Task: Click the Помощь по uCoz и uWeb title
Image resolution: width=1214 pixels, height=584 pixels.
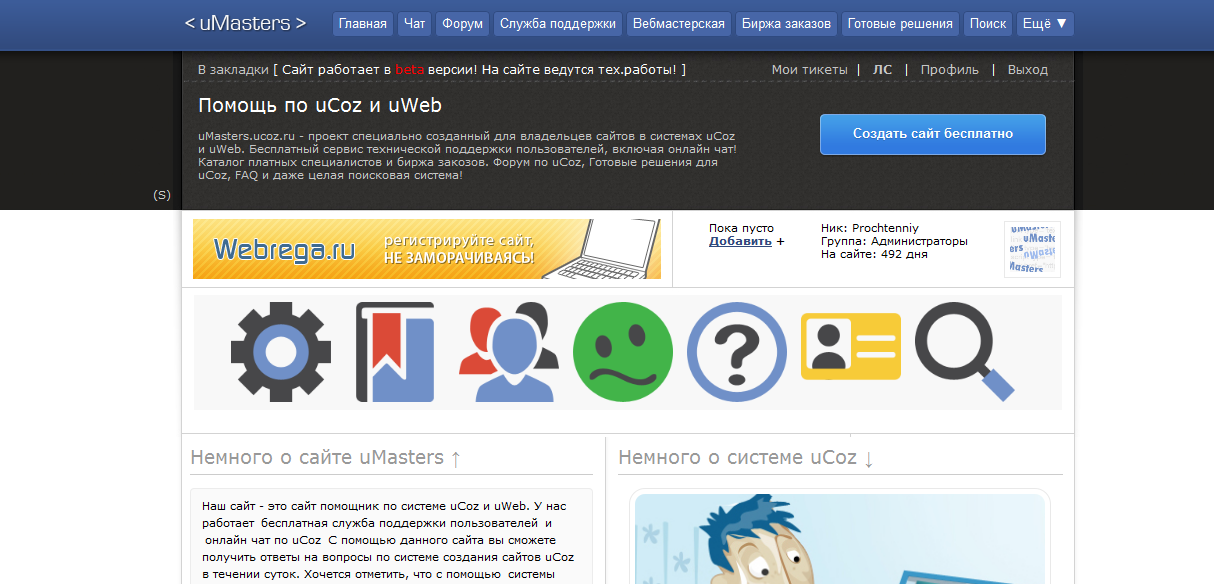Action: pyautogui.click(x=320, y=105)
